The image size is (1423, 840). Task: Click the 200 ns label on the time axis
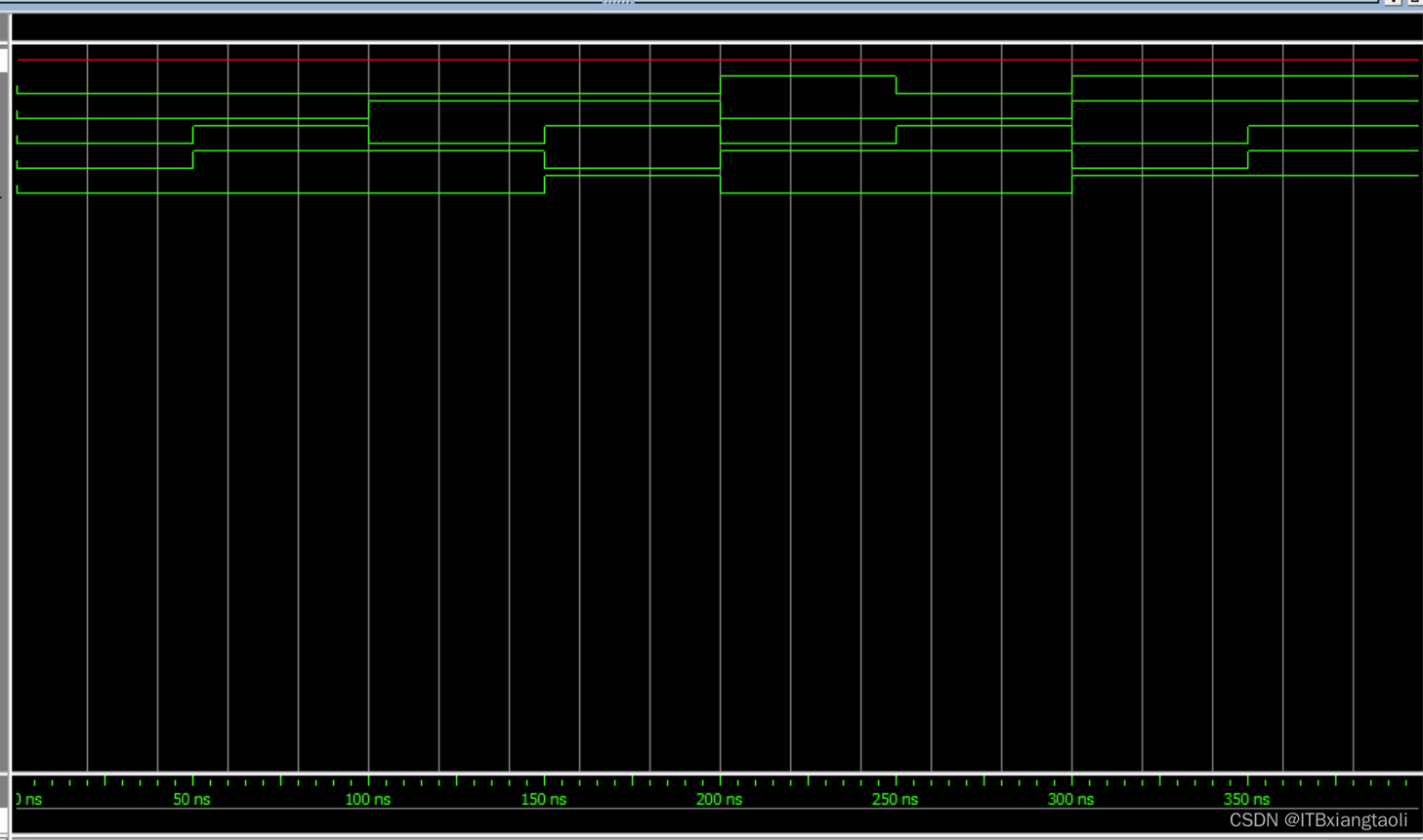point(719,799)
